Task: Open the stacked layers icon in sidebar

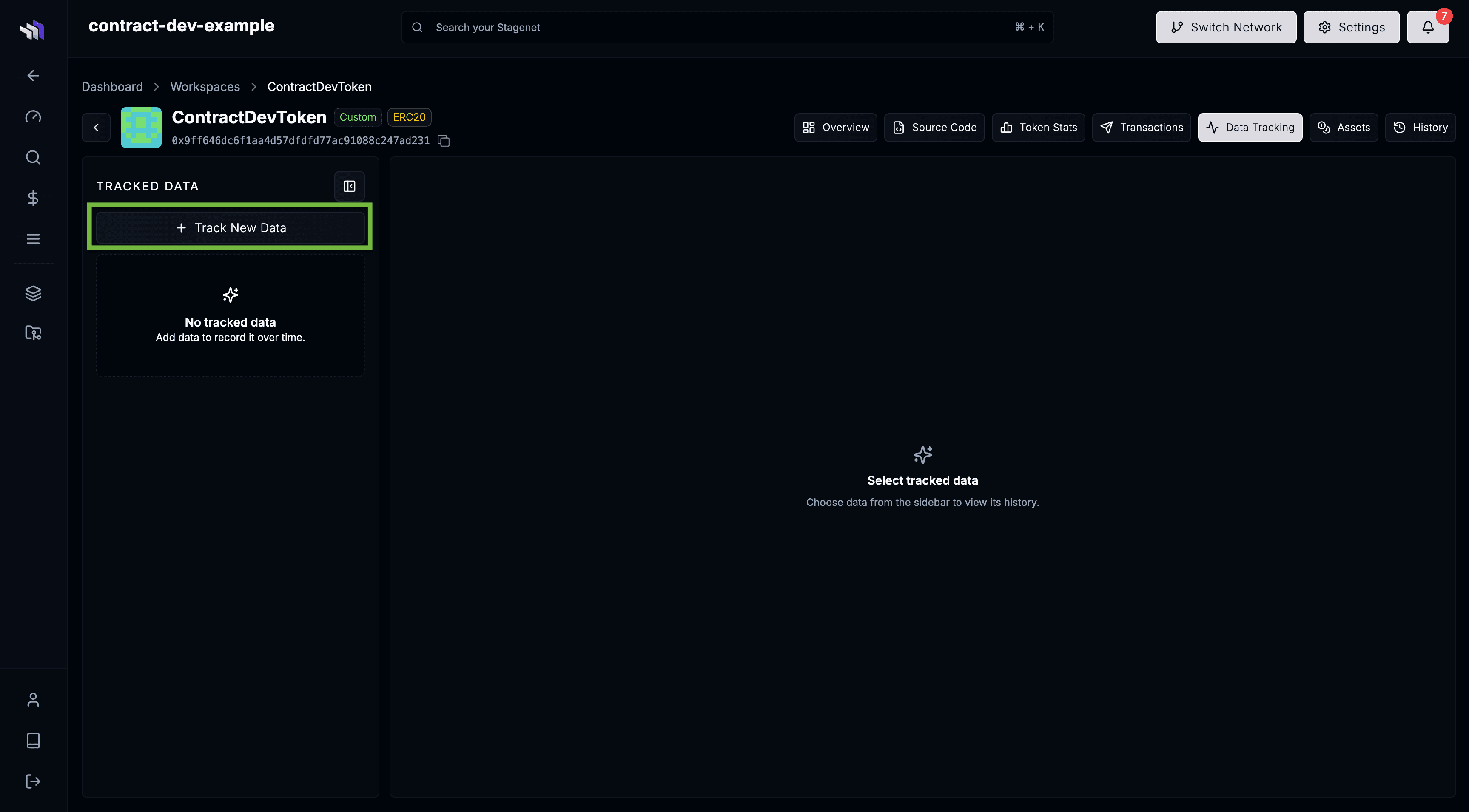Action: click(32, 292)
